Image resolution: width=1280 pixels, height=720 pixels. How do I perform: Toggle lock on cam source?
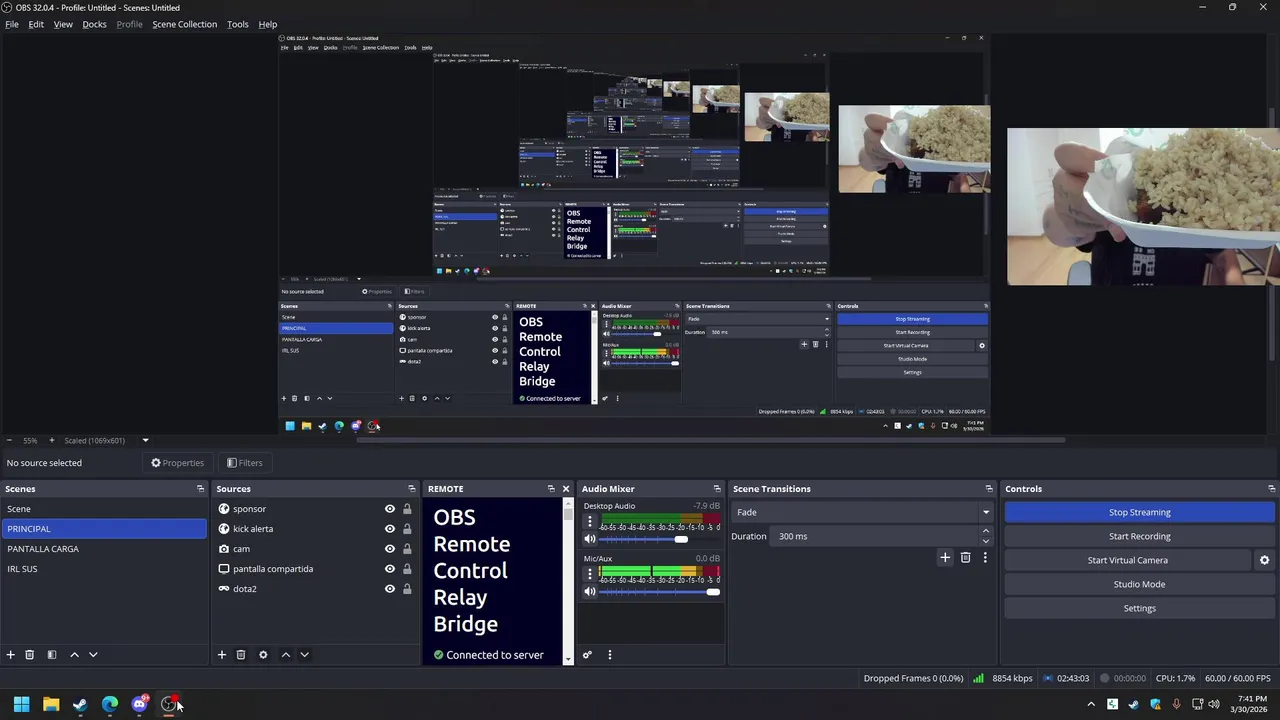407,549
